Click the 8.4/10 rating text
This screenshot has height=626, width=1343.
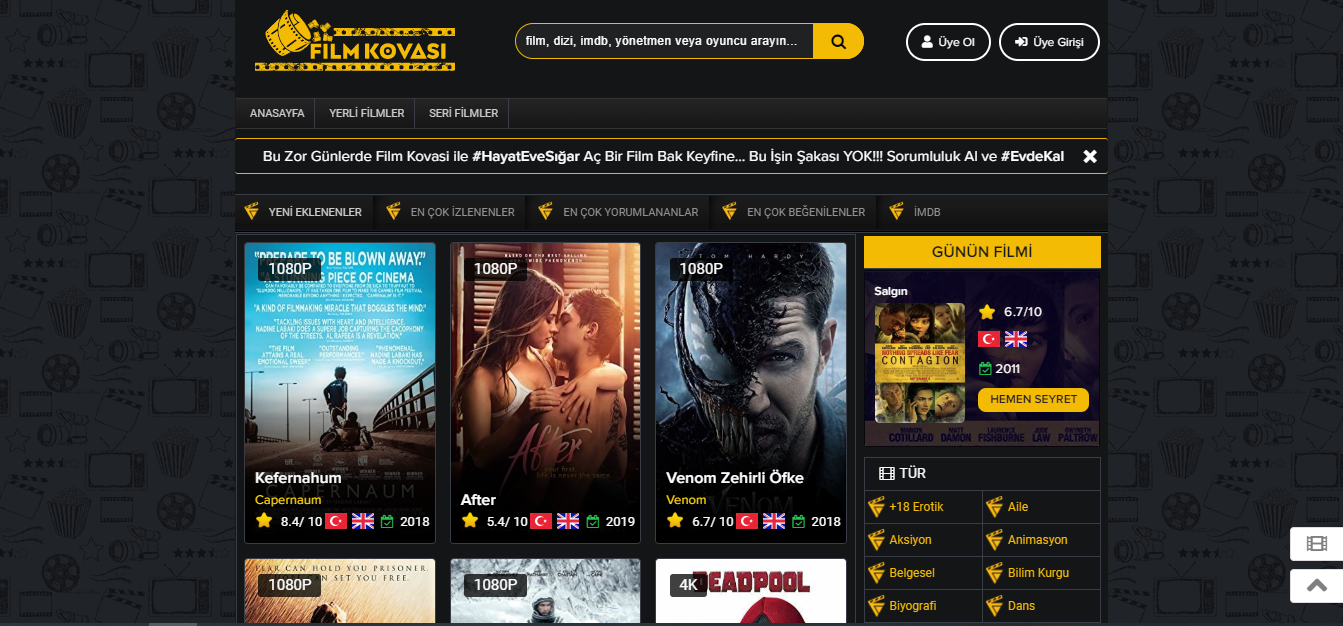[301, 521]
